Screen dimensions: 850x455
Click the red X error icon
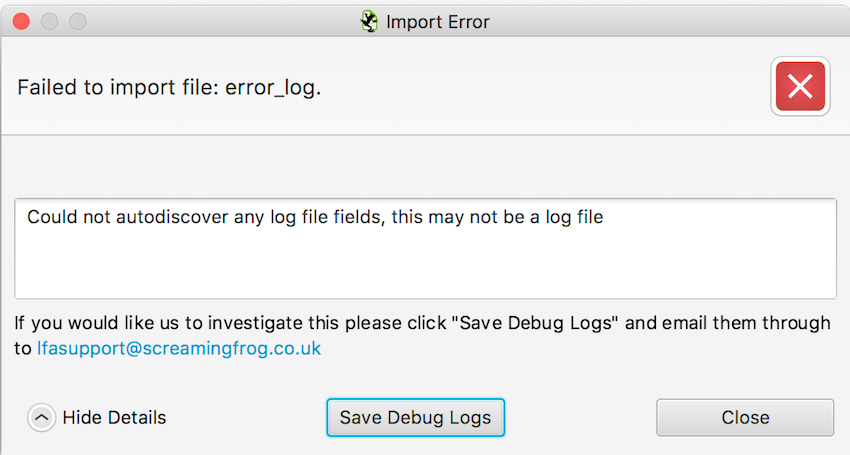[x=799, y=87]
